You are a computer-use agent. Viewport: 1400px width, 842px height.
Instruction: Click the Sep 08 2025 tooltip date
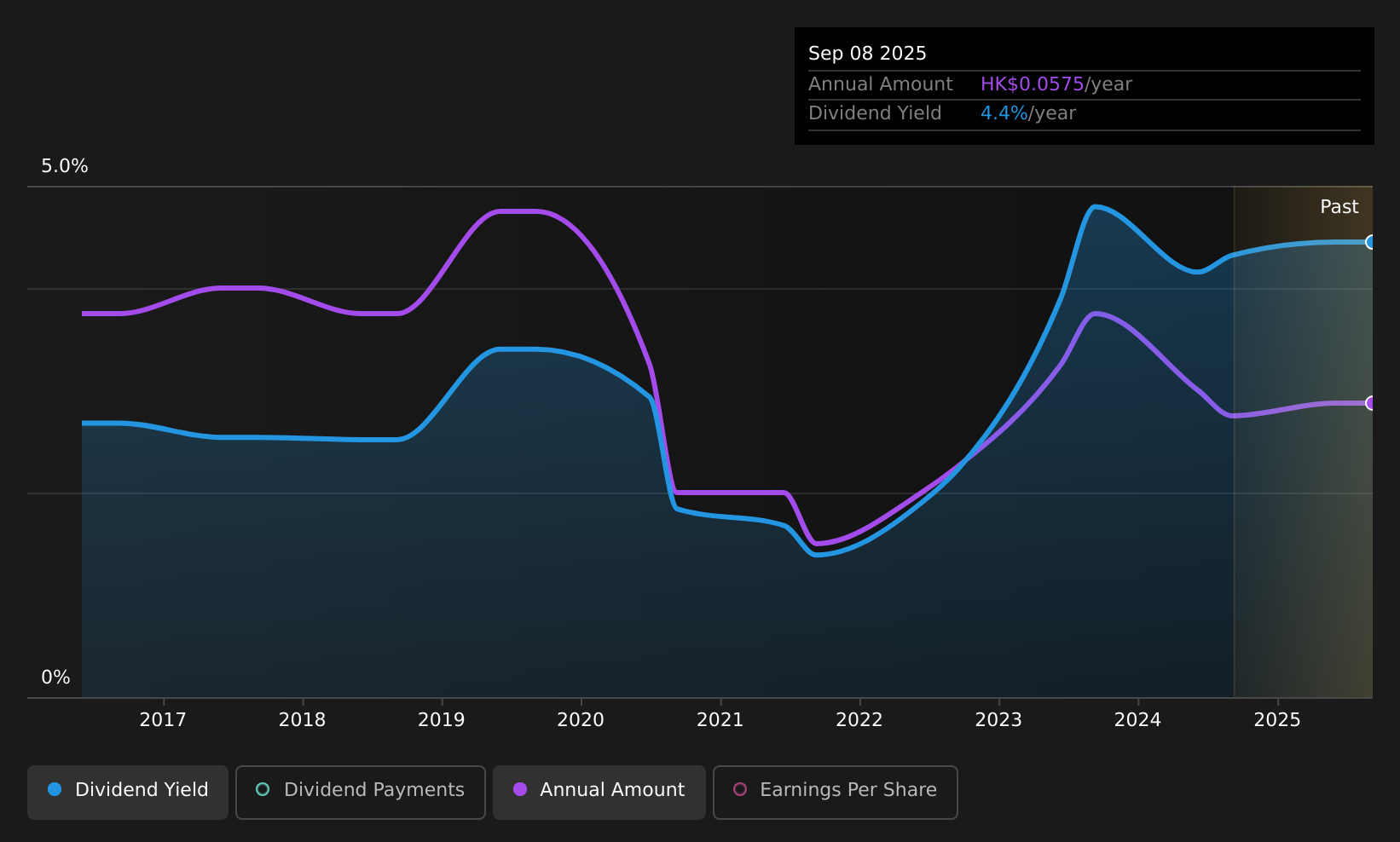point(867,54)
